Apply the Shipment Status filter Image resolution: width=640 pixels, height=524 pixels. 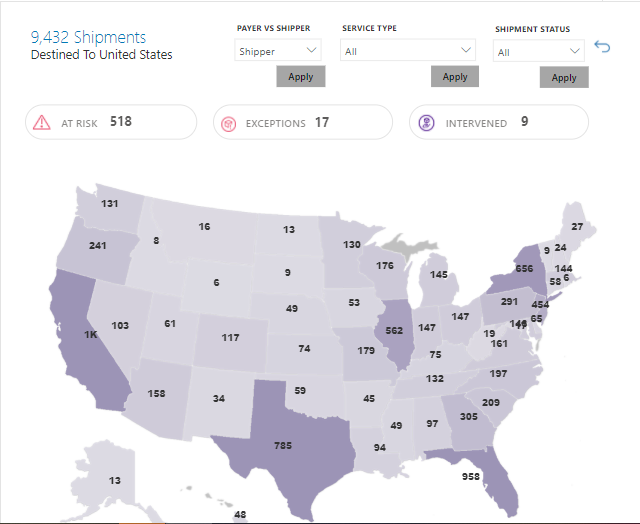564,78
